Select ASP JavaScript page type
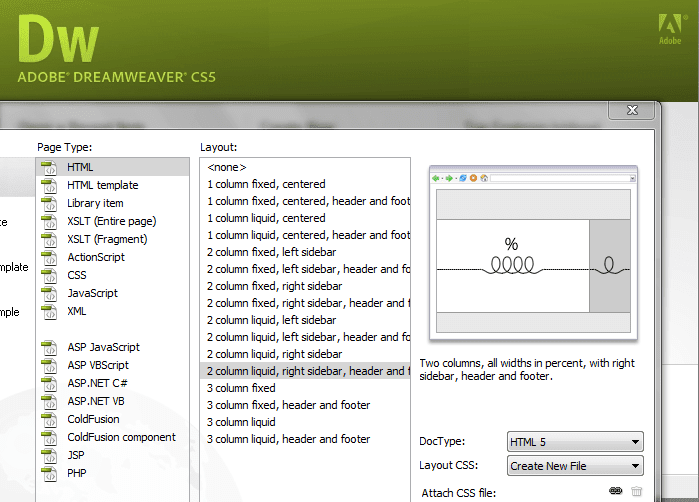 click(x=112, y=347)
